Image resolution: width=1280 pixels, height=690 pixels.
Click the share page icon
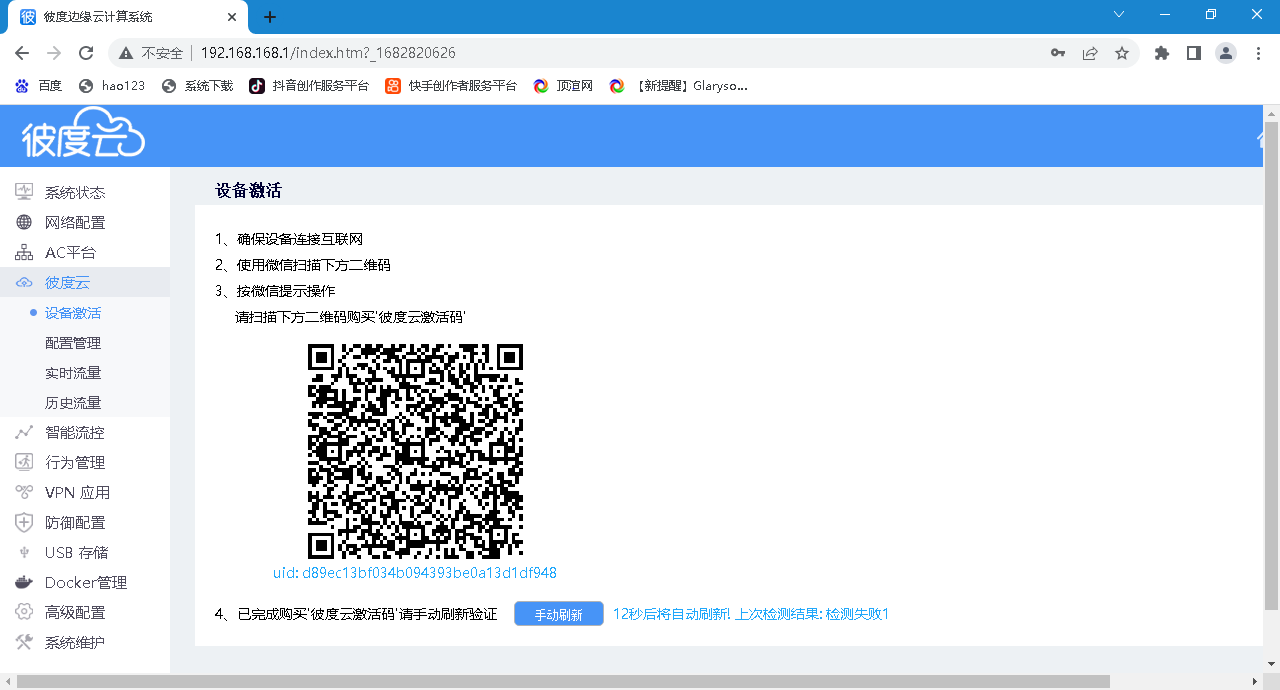pyautogui.click(x=1090, y=53)
